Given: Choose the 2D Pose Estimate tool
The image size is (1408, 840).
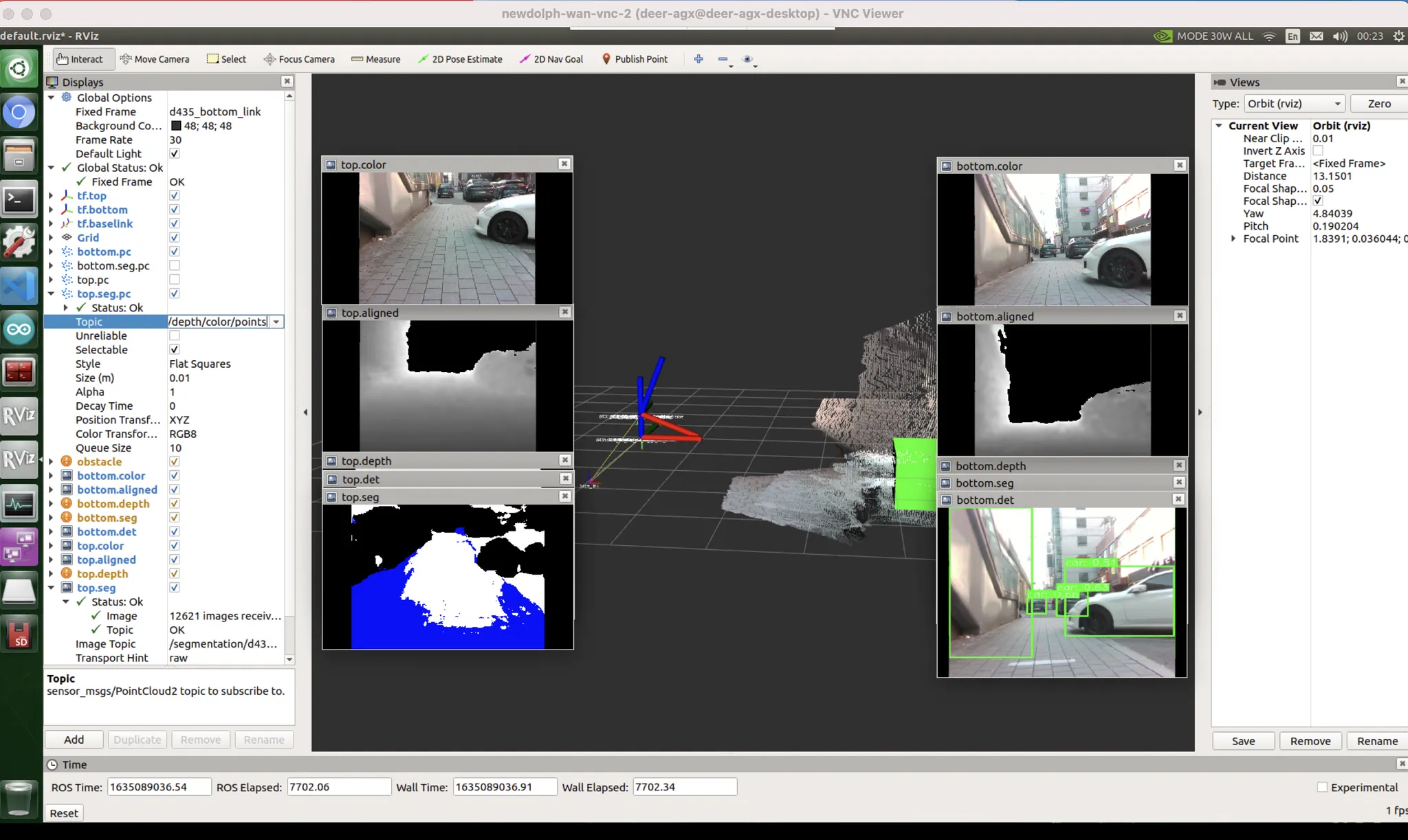Looking at the screenshot, I should (460, 59).
